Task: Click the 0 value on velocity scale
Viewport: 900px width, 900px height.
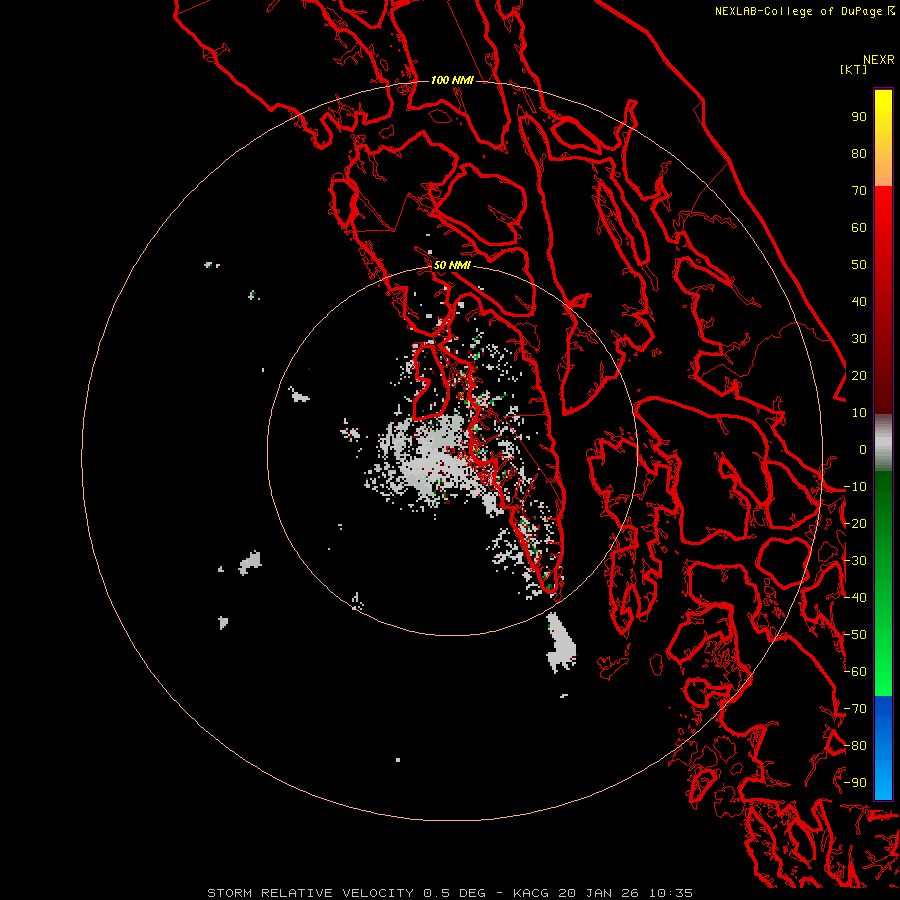Action: [x=863, y=450]
